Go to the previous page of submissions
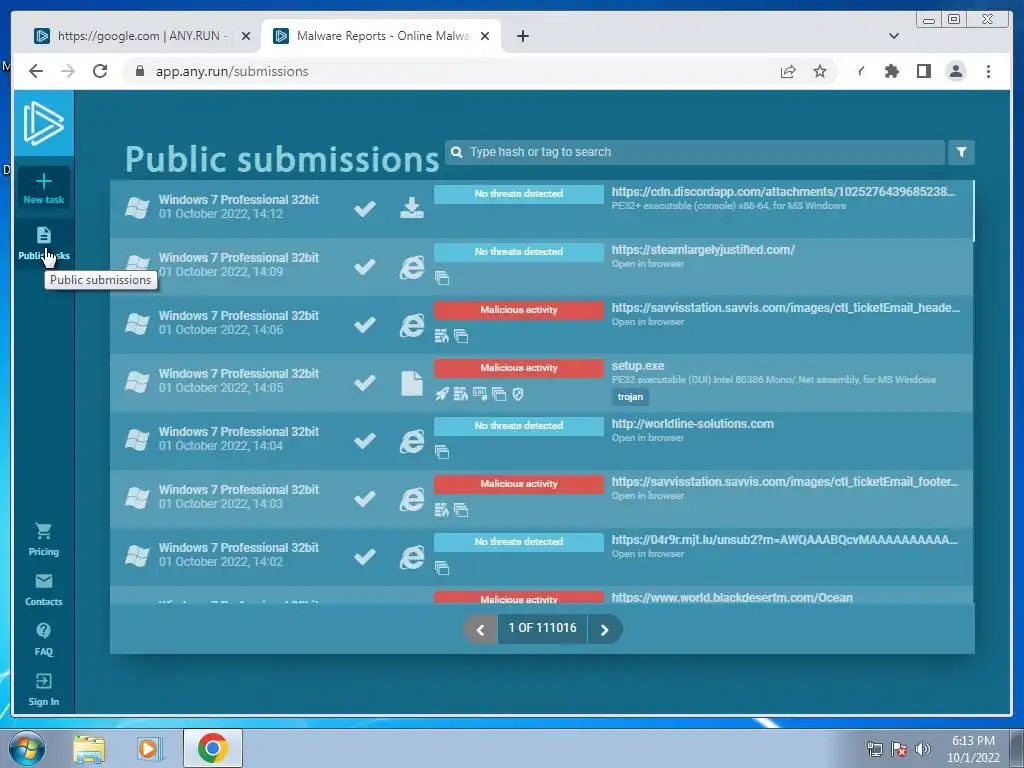 tap(480, 629)
